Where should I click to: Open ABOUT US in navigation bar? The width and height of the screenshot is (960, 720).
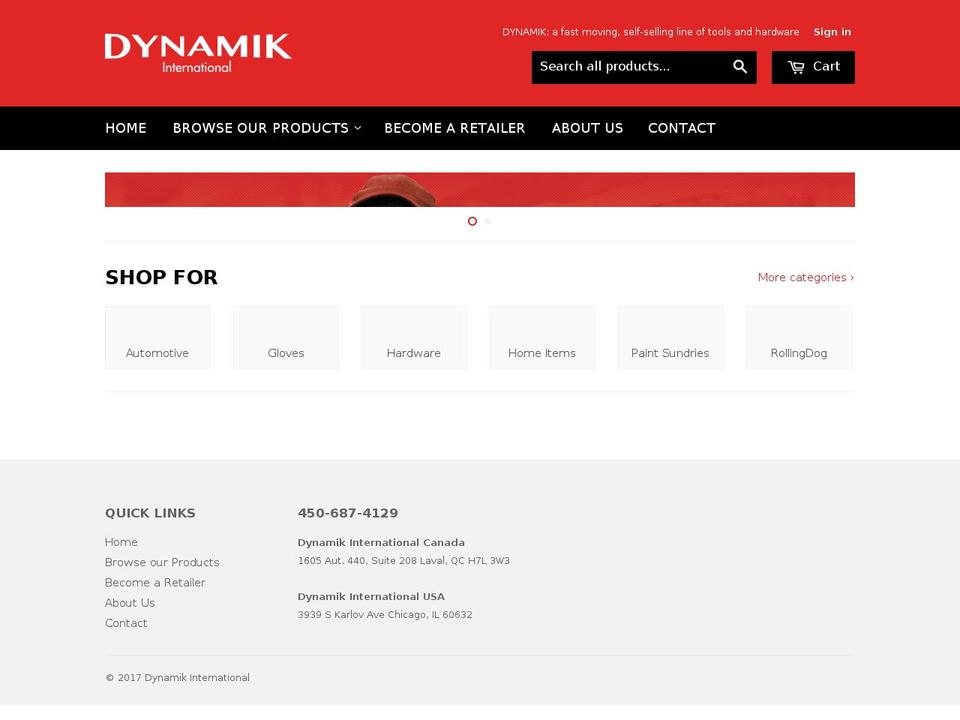point(587,128)
